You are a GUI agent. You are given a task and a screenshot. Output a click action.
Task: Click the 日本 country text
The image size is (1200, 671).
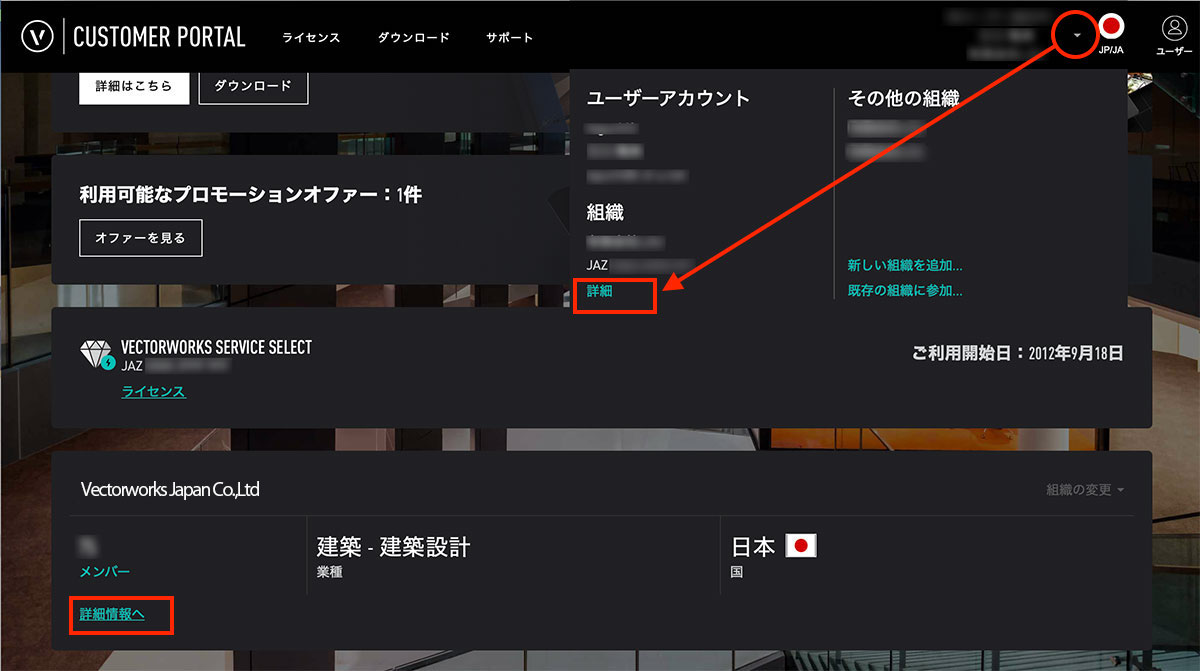(x=754, y=547)
